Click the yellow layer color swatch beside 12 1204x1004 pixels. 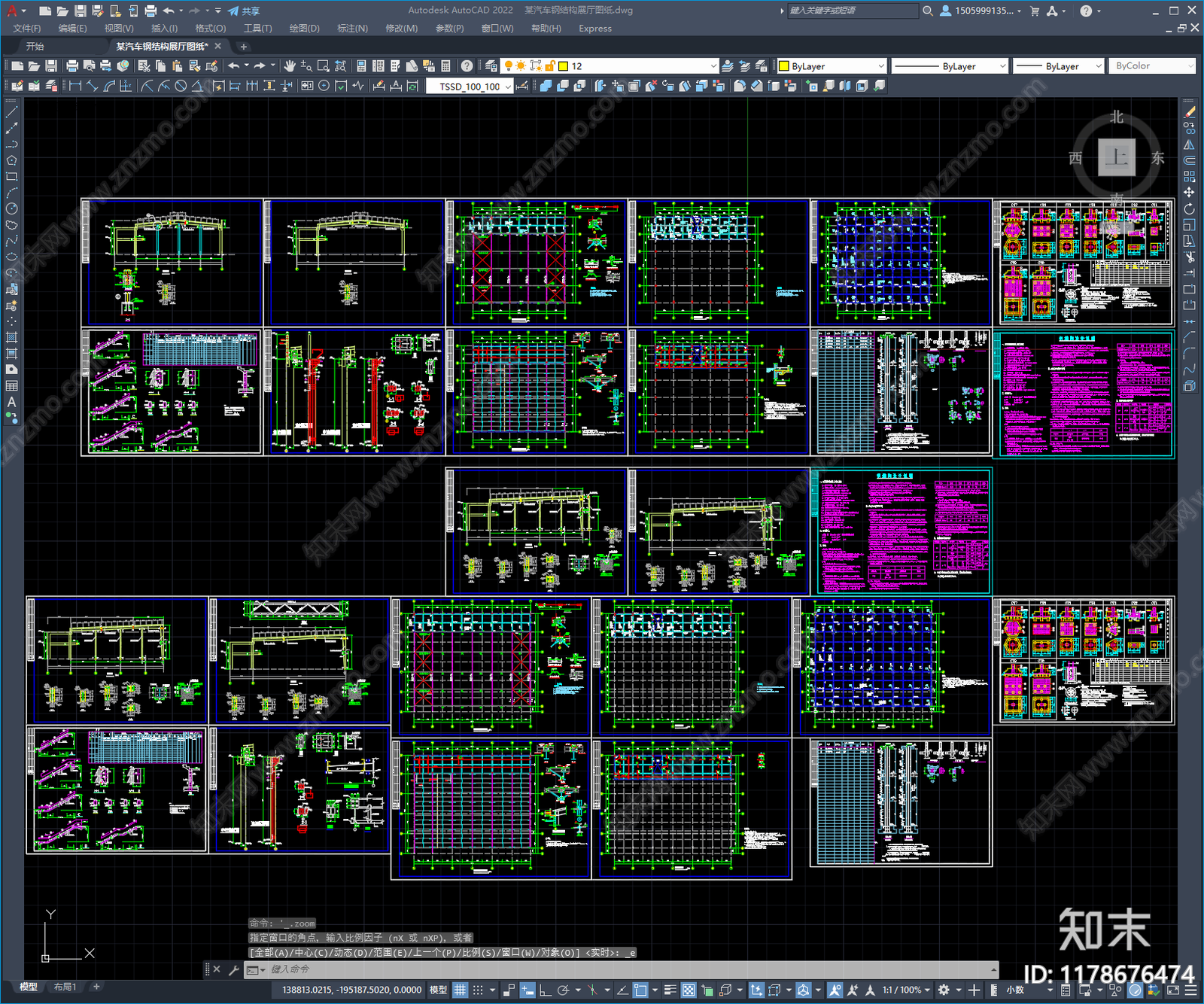(563, 66)
